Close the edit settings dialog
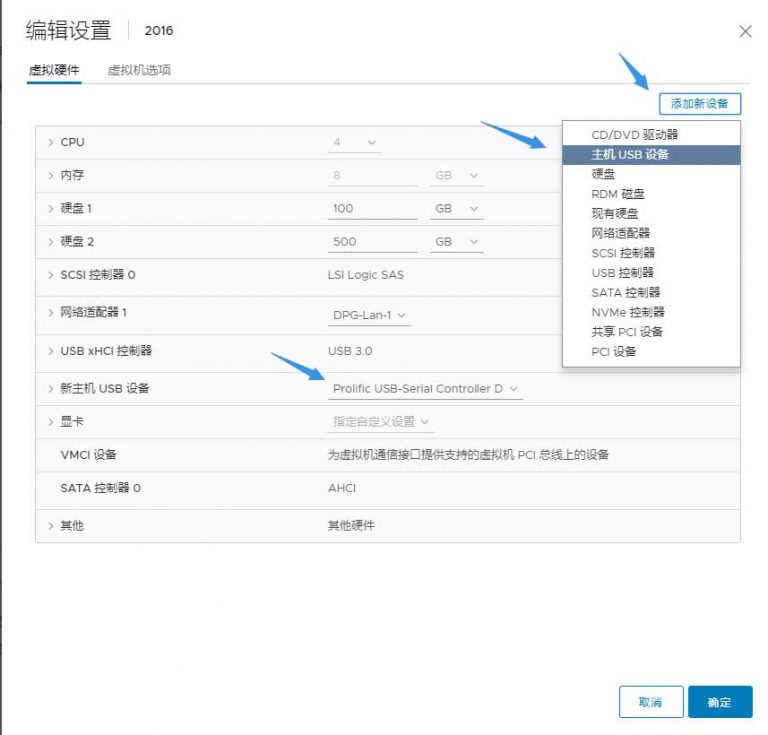 pos(745,32)
